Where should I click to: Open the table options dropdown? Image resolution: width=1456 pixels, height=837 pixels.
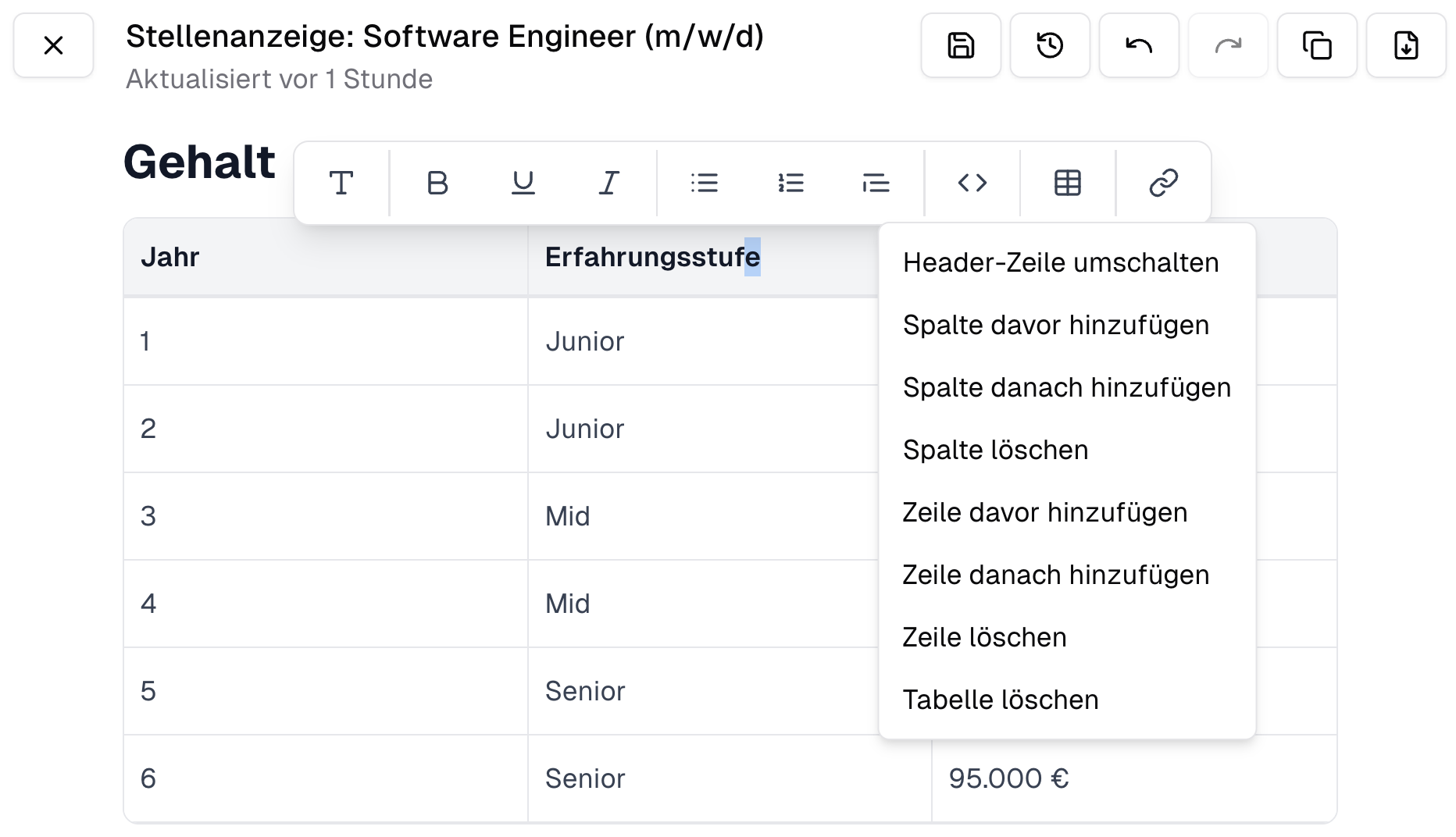(x=1068, y=183)
